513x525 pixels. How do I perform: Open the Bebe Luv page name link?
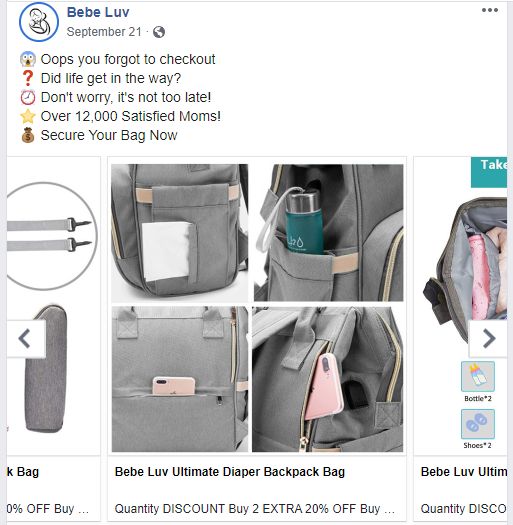(x=98, y=12)
